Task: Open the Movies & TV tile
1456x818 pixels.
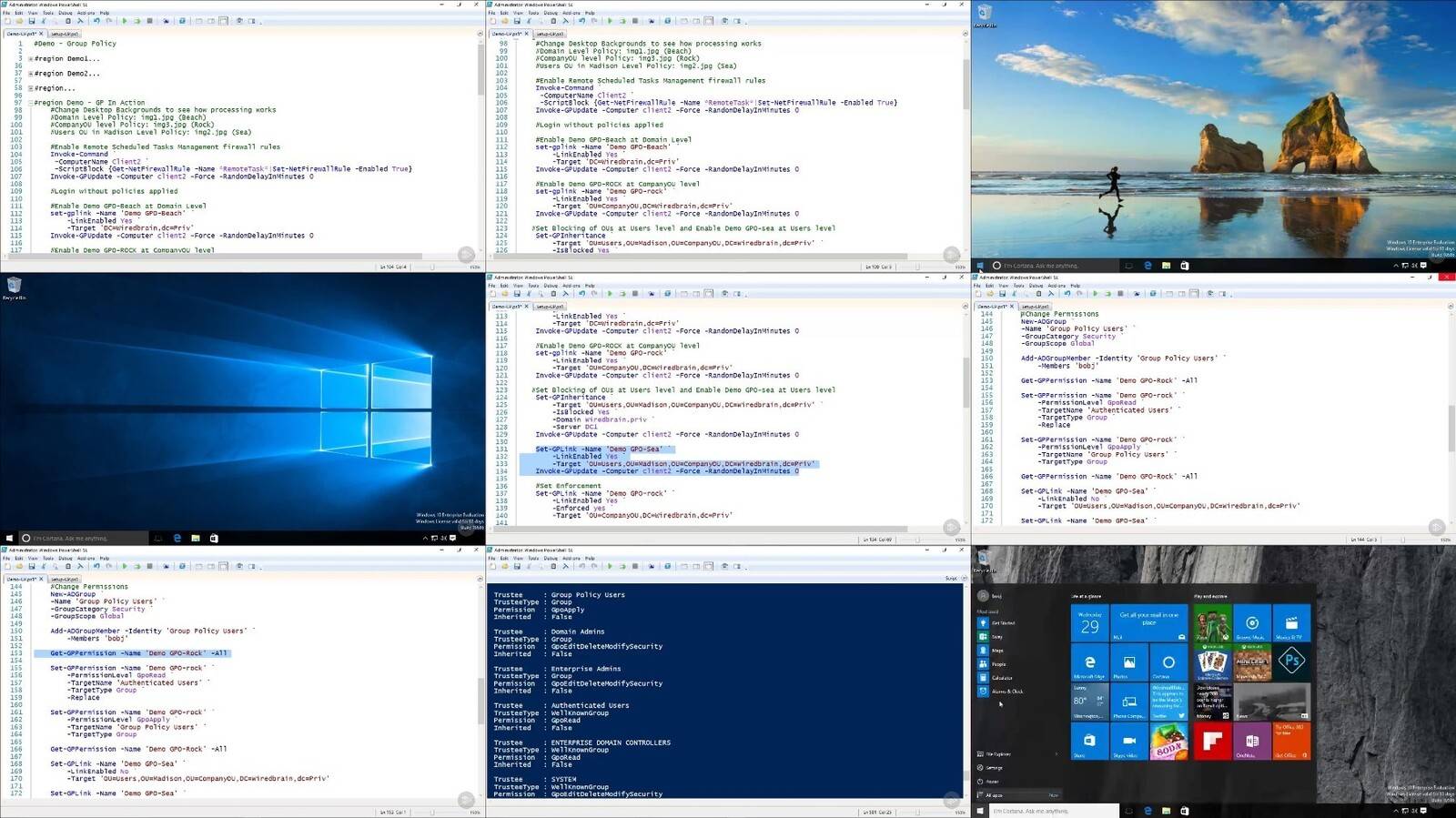Action: (x=1291, y=623)
